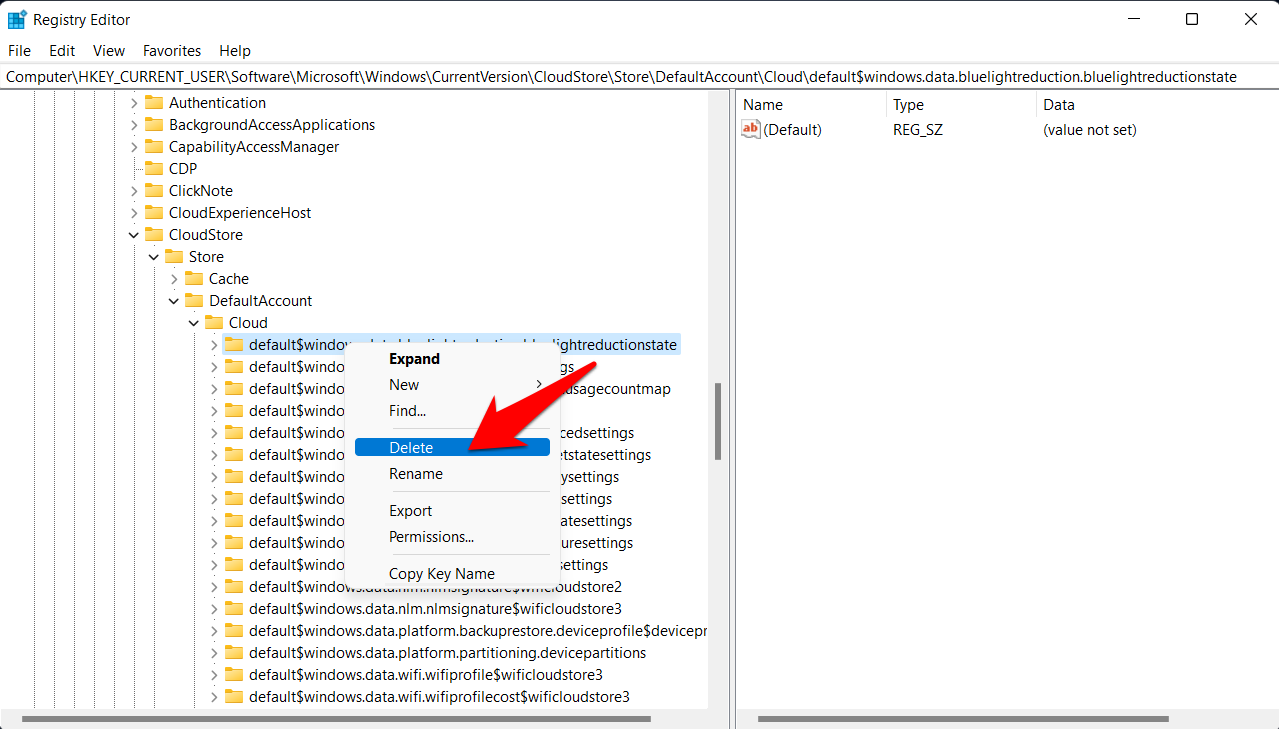This screenshot has width=1279, height=729.
Task: Click the CloudExperienceHost folder icon
Action: click(x=152, y=212)
